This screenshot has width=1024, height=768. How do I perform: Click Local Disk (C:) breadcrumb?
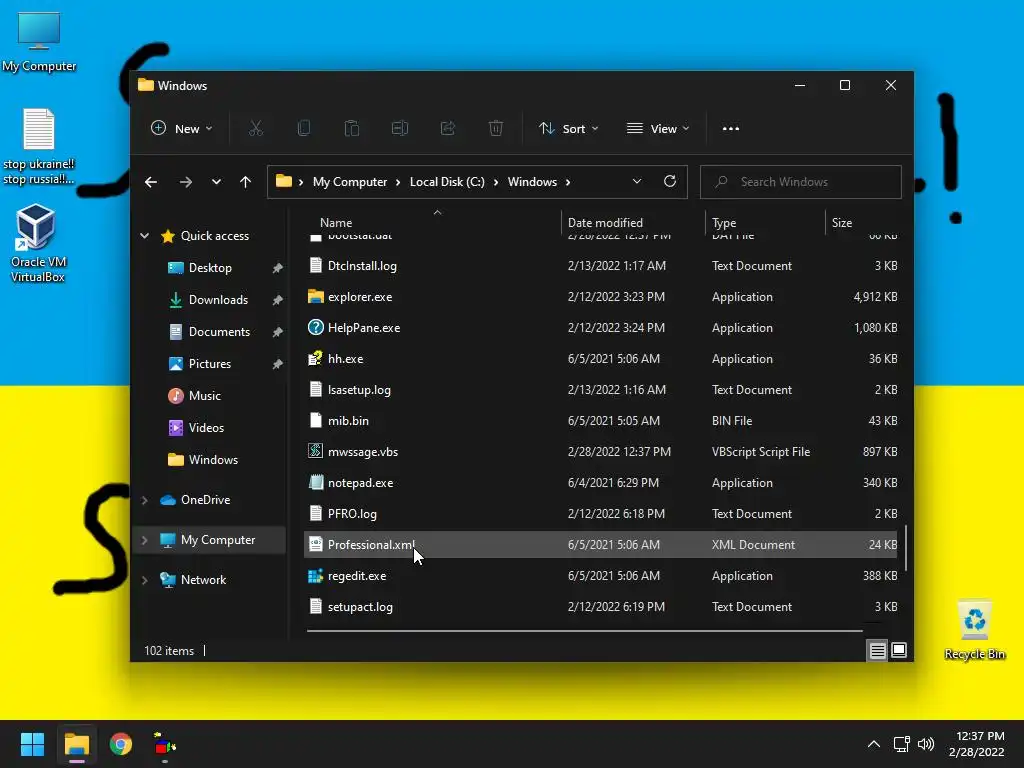pos(447,182)
